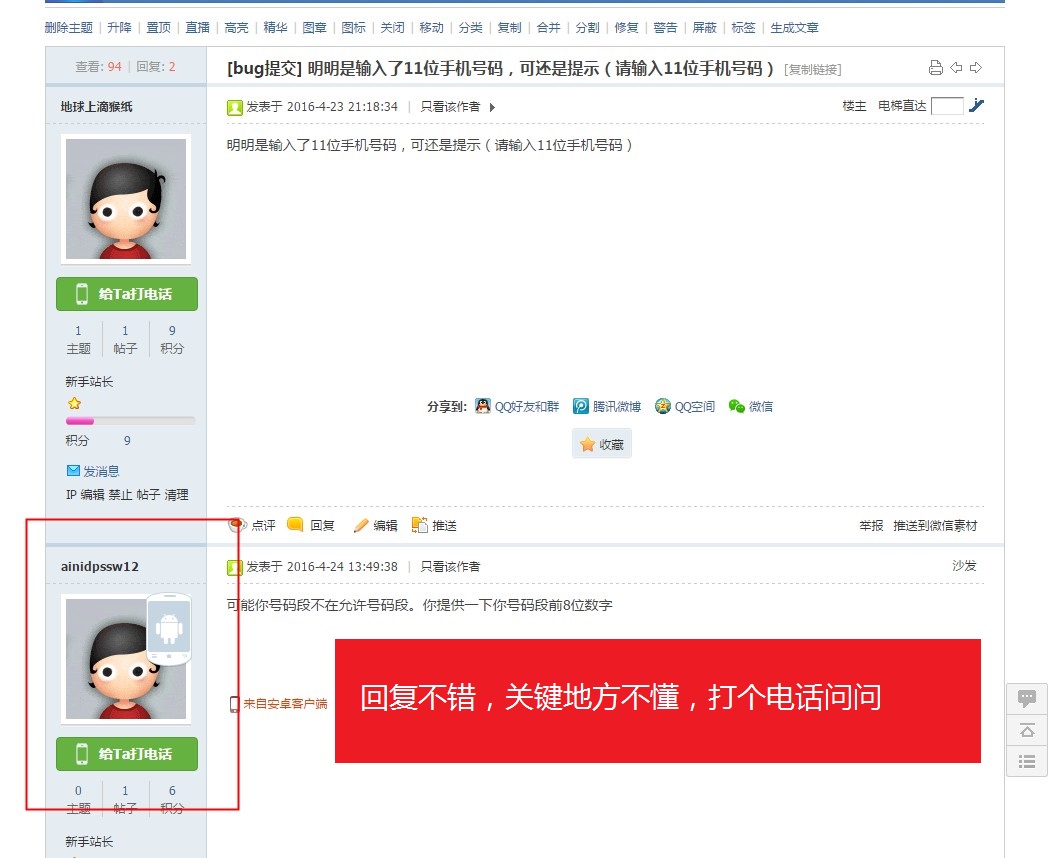1048x858 pixels.
Task: Click 举报 link on first post
Action: tap(871, 526)
